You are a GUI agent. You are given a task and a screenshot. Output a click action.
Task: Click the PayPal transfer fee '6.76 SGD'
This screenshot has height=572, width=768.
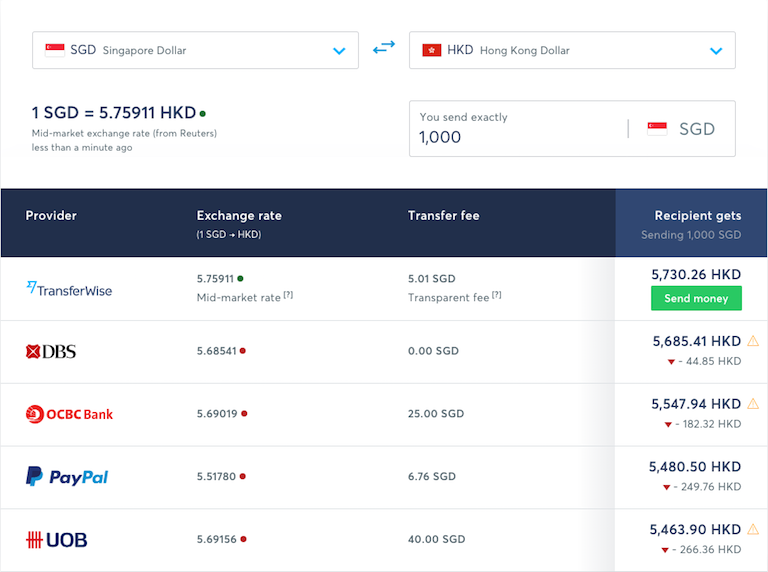[432, 476]
